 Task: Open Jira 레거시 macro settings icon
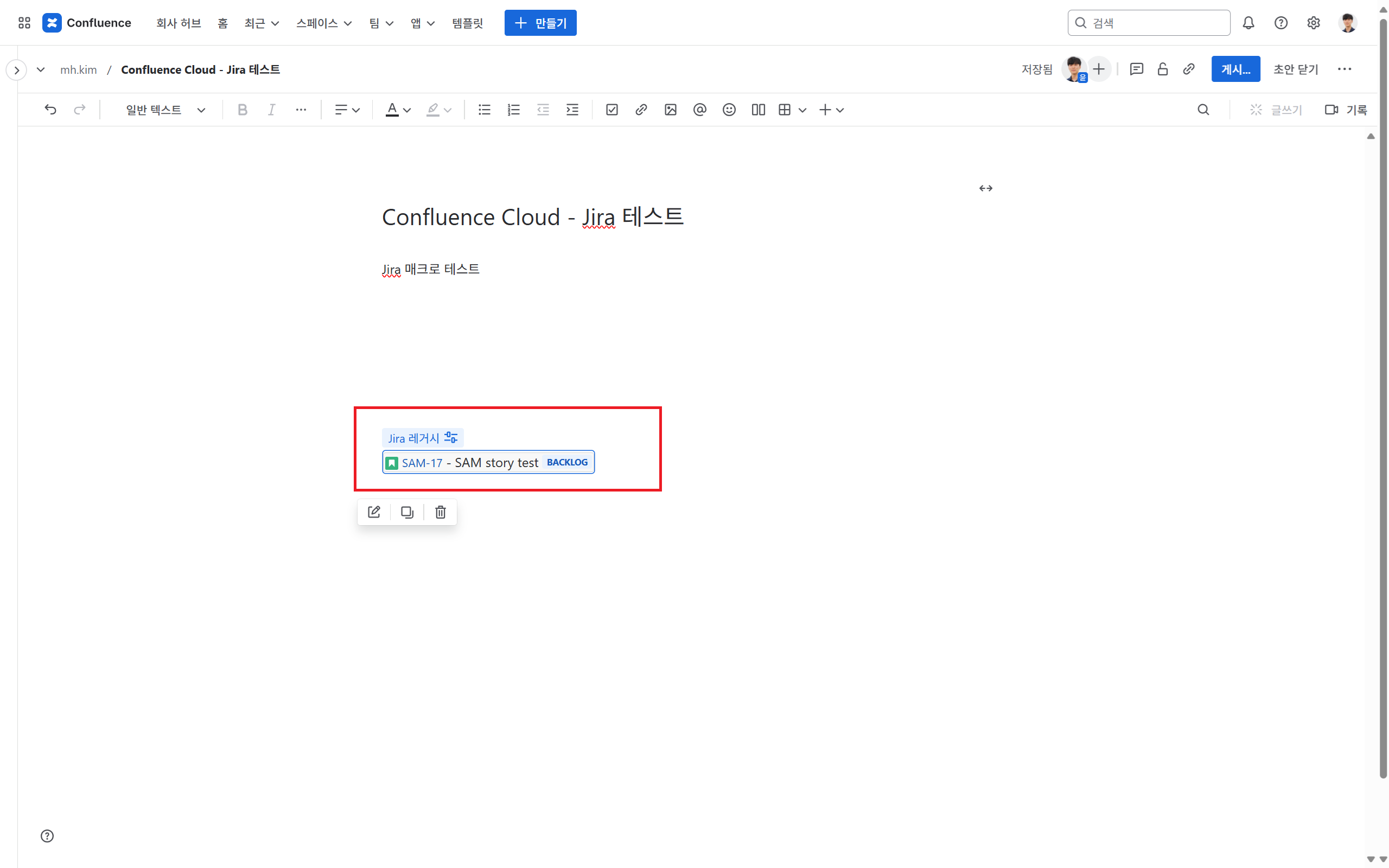coord(451,438)
